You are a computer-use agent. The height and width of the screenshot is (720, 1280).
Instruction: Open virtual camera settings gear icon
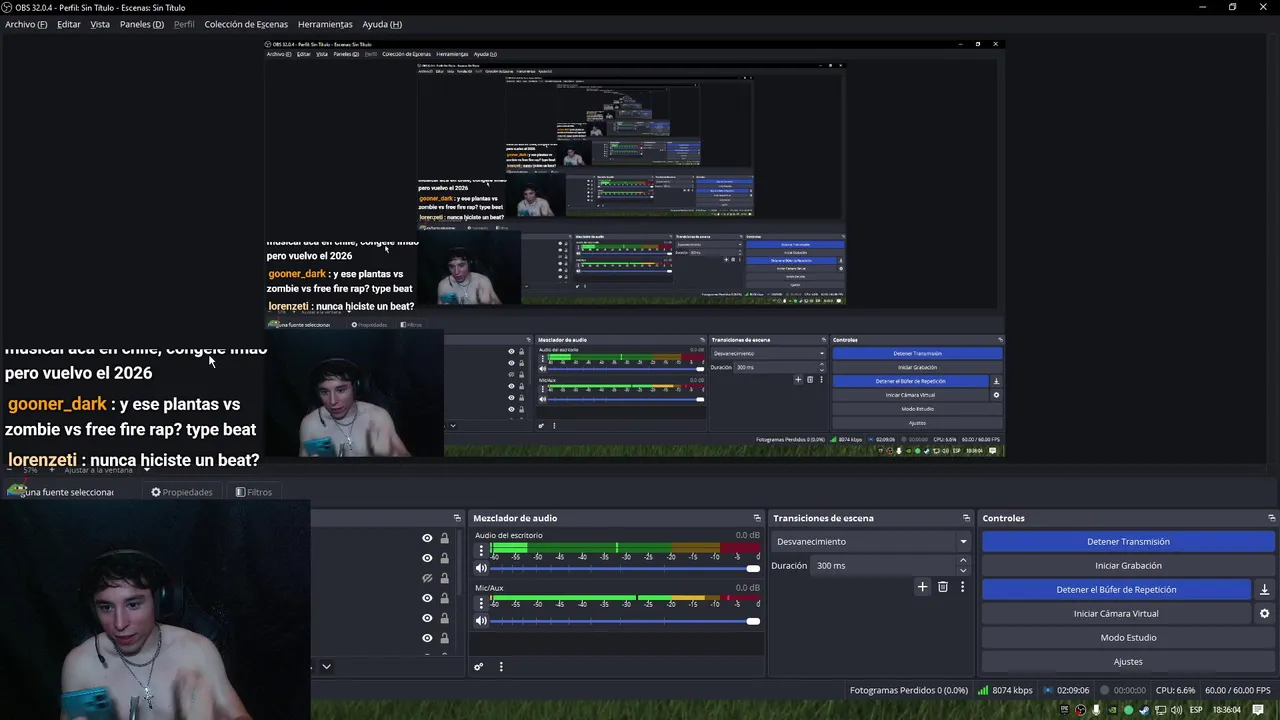click(x=1264, y=613)
